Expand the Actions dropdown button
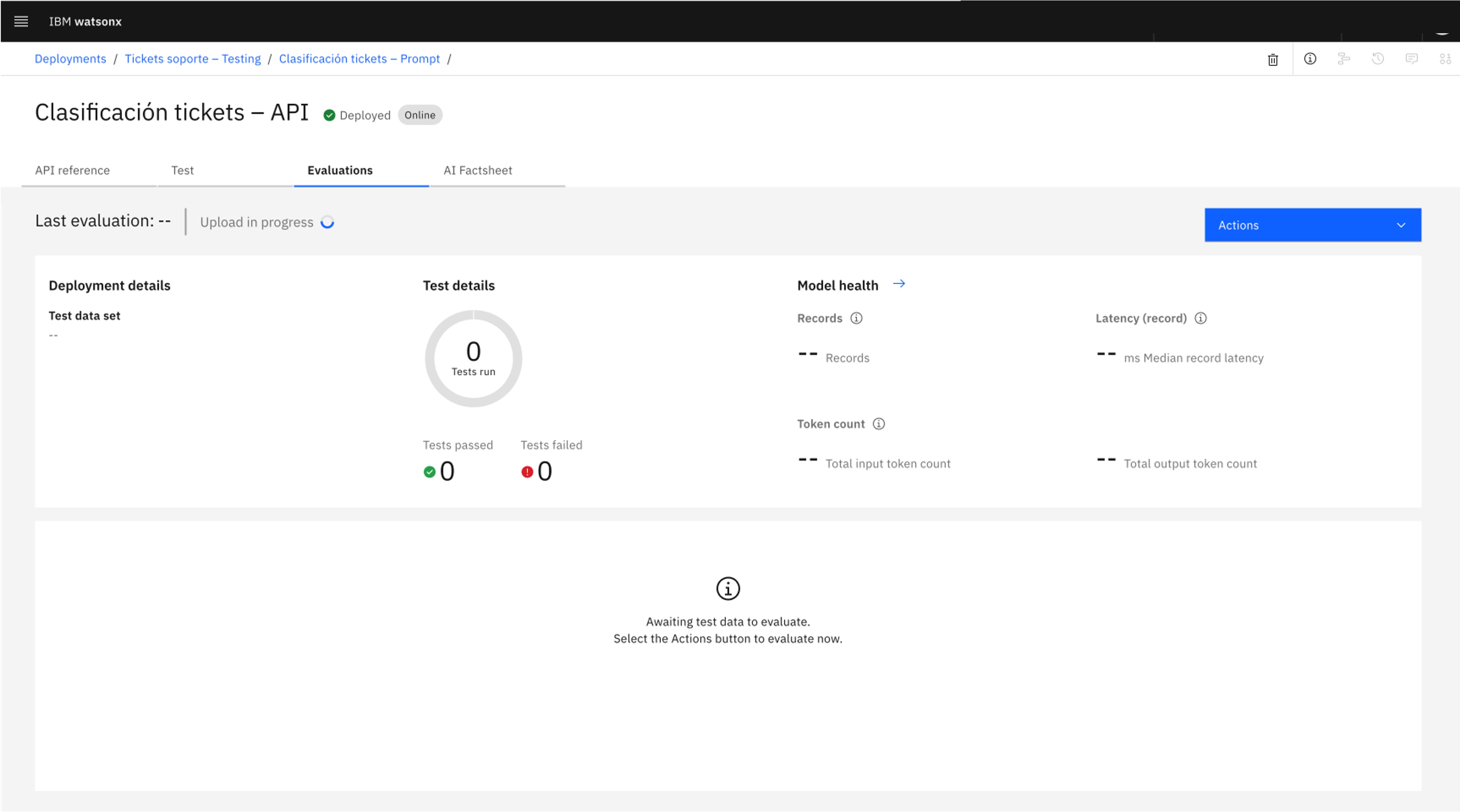Screen dimensions: 1460x812 point(1313,225)
